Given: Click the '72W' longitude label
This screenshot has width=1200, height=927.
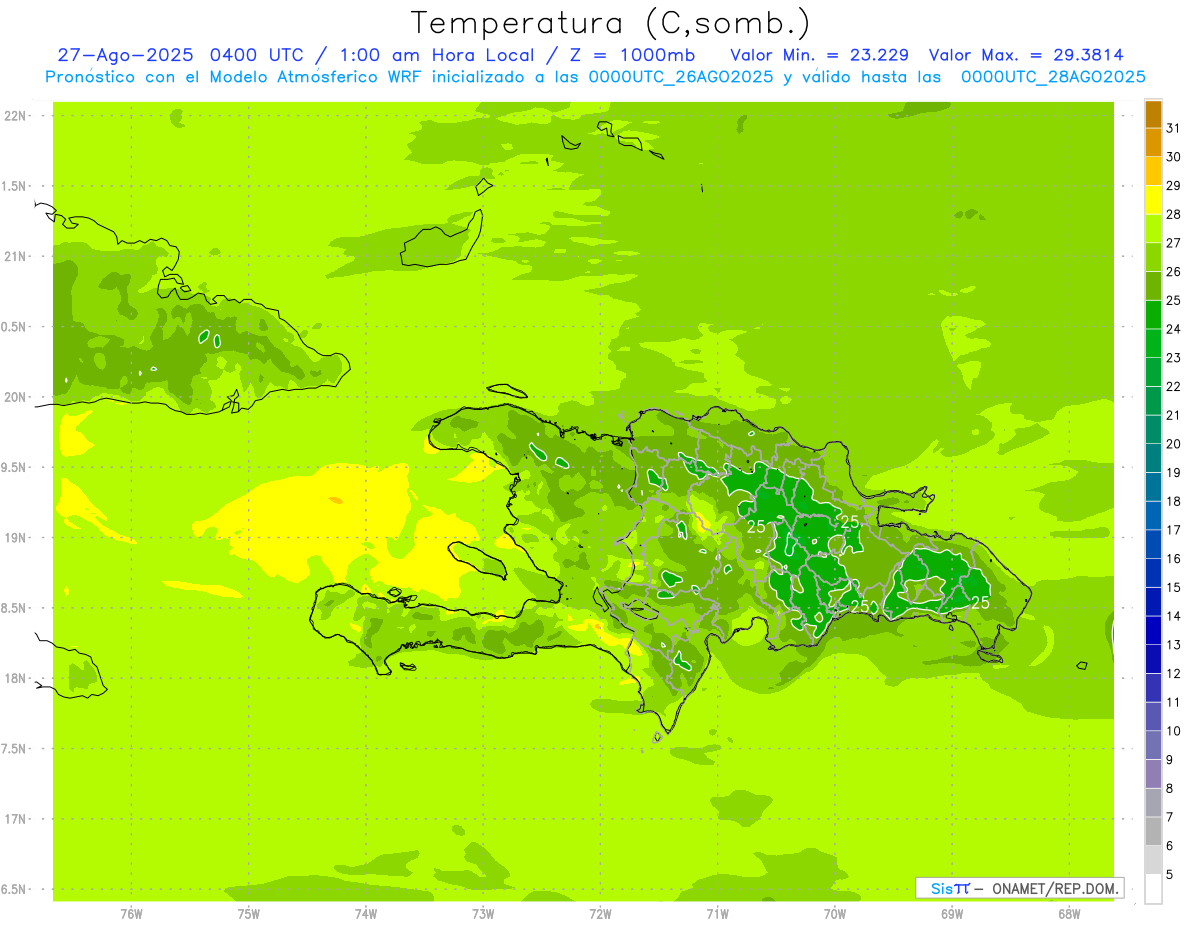Looking at the screenshot, I should click(x=600, y=914).
